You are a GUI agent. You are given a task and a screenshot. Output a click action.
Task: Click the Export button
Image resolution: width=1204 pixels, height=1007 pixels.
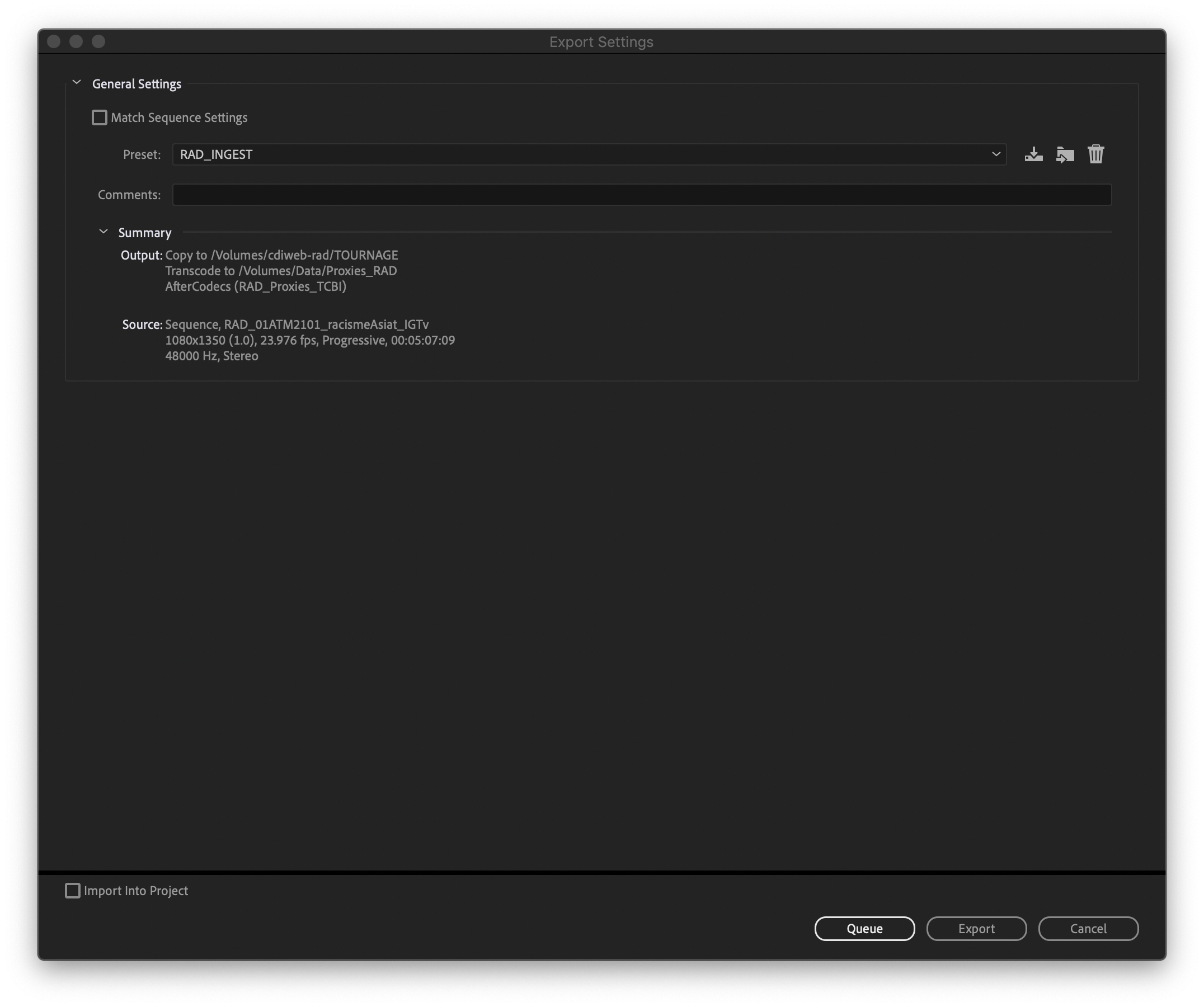tap(976, 929)
